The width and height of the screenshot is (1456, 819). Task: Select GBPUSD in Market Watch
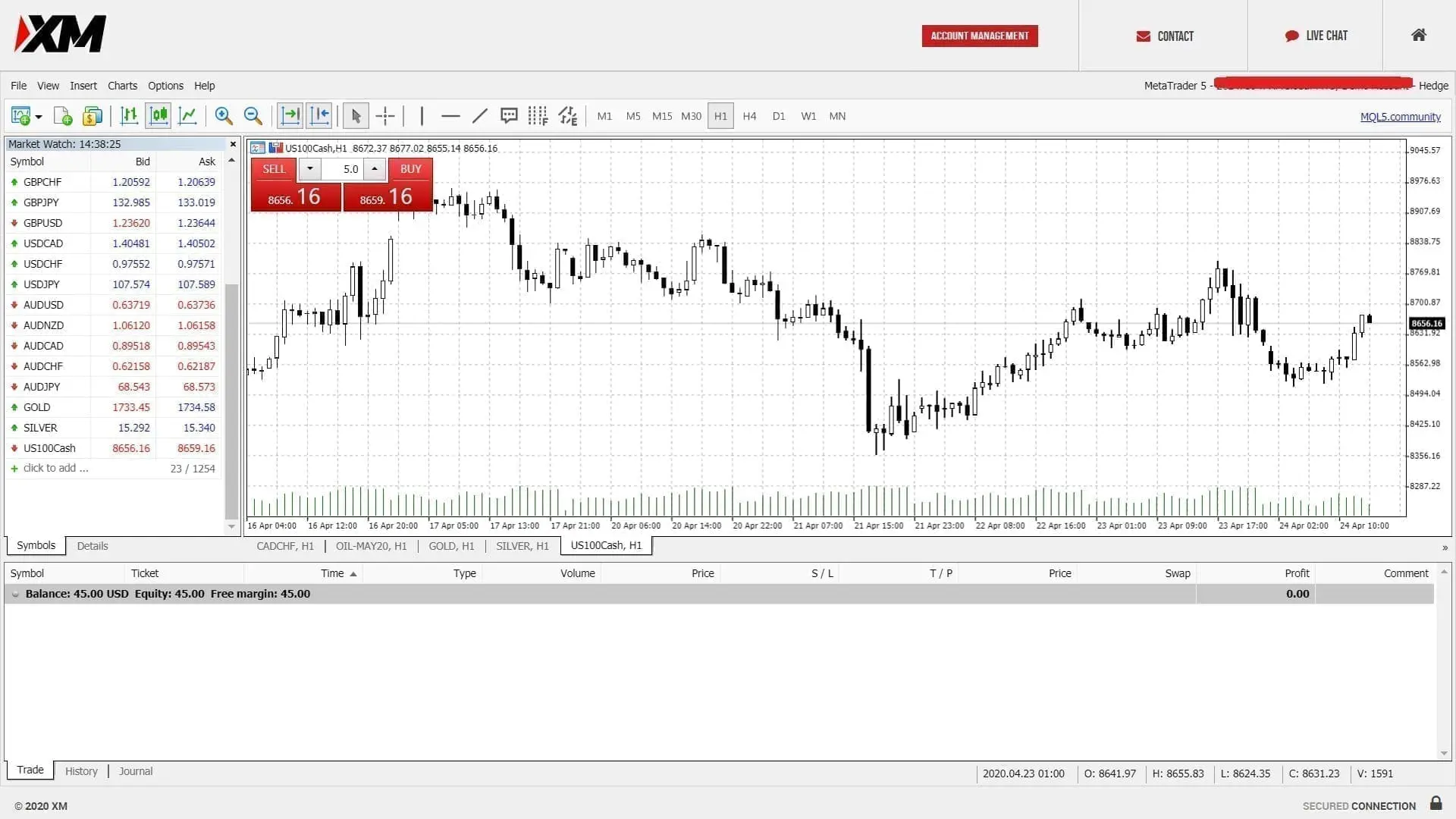tap(113, 223)
